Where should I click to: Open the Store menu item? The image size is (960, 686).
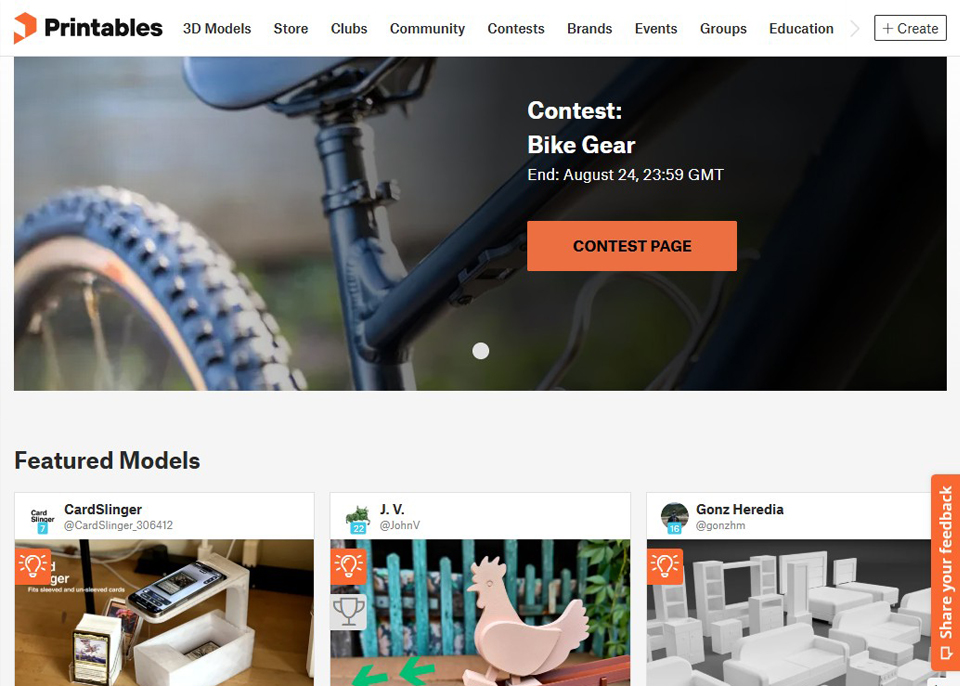tap(291, 29)
